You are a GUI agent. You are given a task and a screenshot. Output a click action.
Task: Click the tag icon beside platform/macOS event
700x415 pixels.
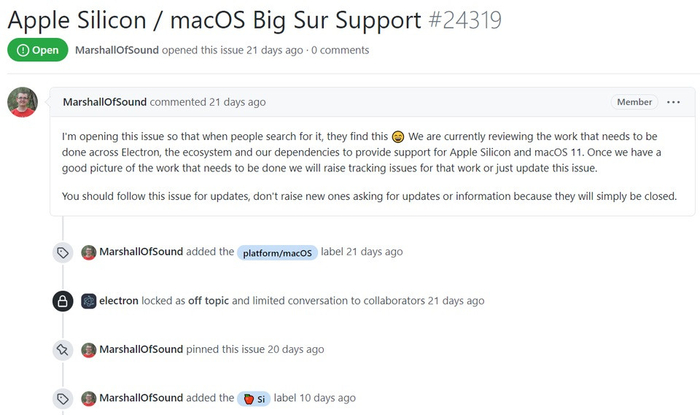click(x=62, y=252)
